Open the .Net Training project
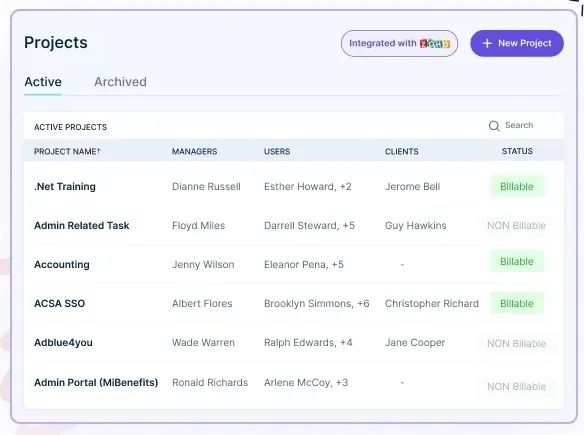This screenshot has height=435, width=584. 65,187
